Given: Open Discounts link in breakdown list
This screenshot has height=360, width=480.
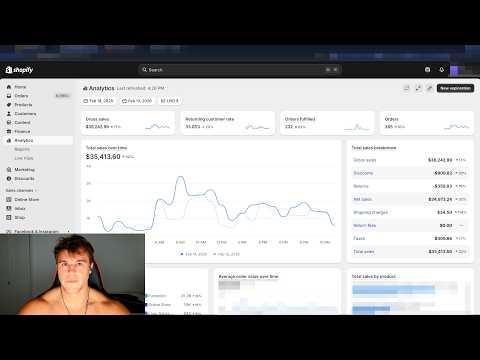Looking at the screenshot, I should tap(363, 173).
